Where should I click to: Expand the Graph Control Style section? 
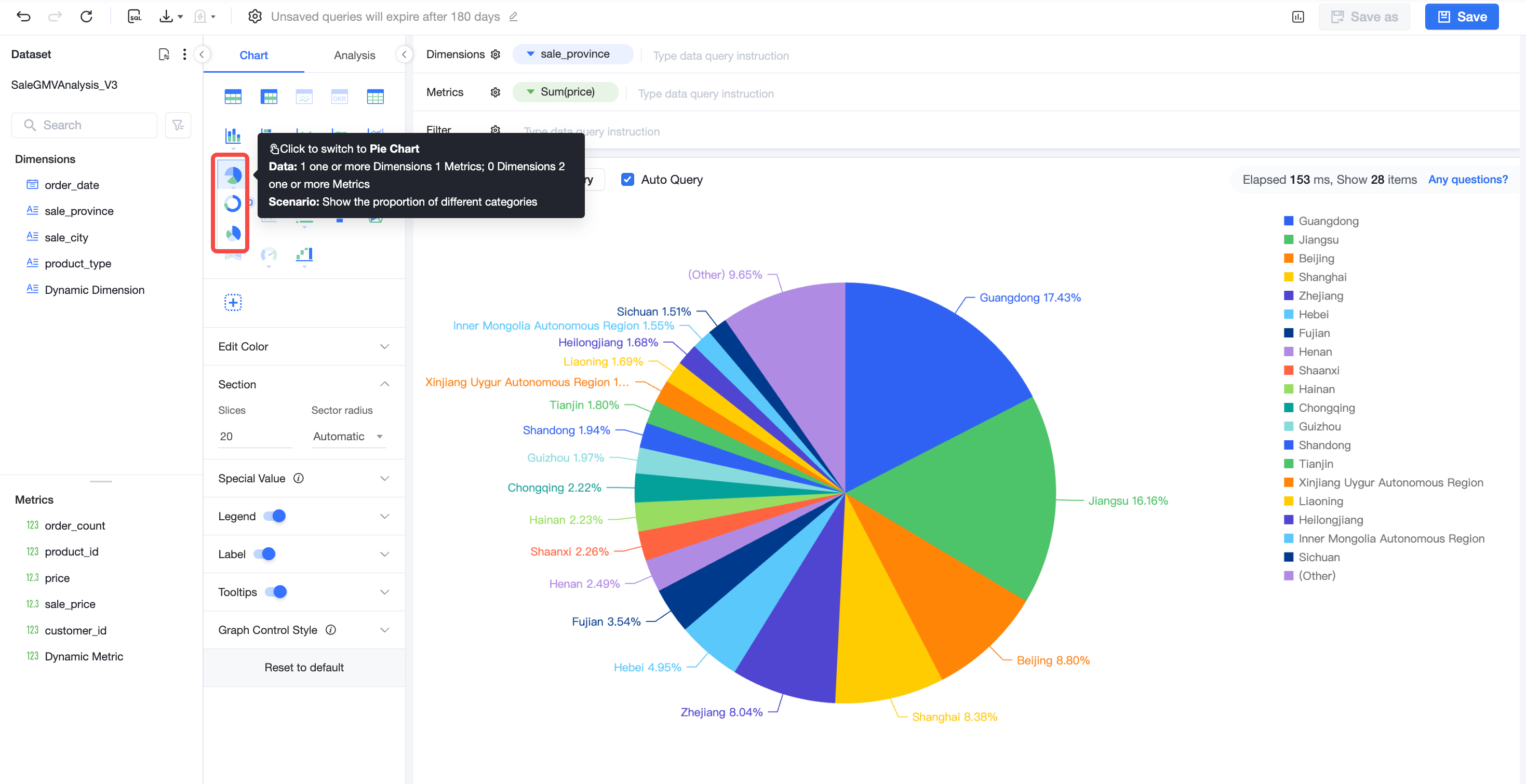pyautogui.click(x=304, y=630)
